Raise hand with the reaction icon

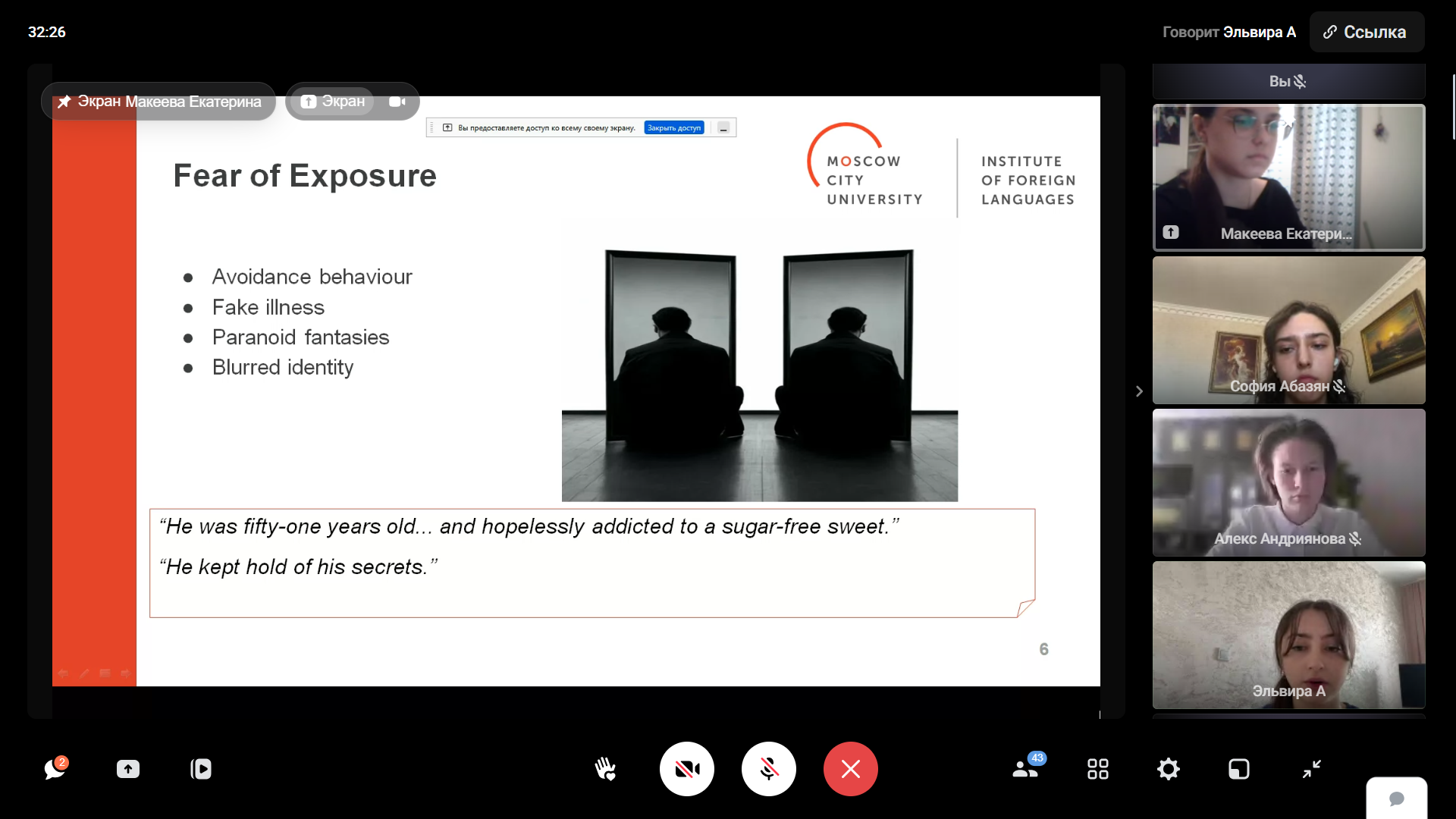pyautogui.click(x=605, y=769)
